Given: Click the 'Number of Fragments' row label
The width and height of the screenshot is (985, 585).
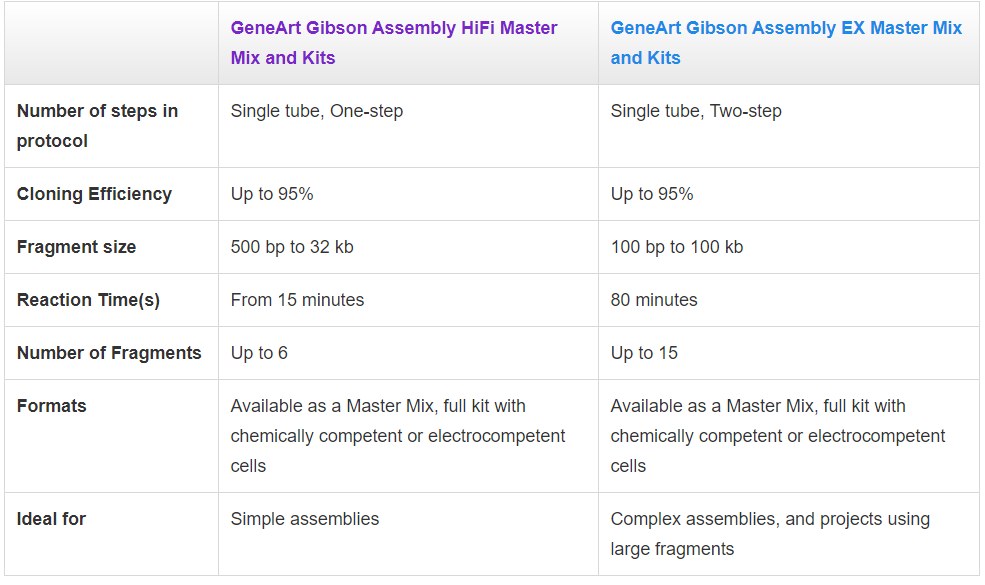Looking at the screenshot, I should click(x=109, y=353).
